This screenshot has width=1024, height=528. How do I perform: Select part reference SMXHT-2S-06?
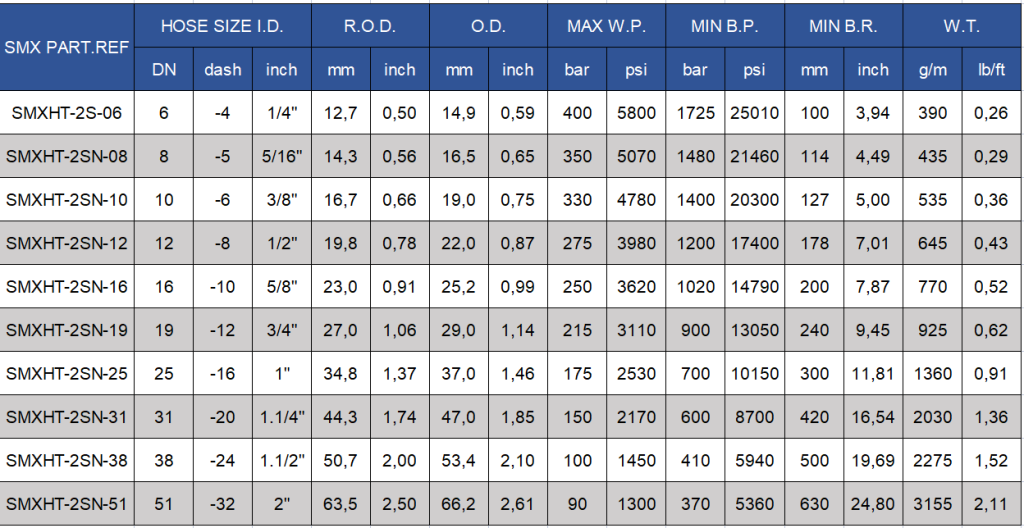point(67,113)
